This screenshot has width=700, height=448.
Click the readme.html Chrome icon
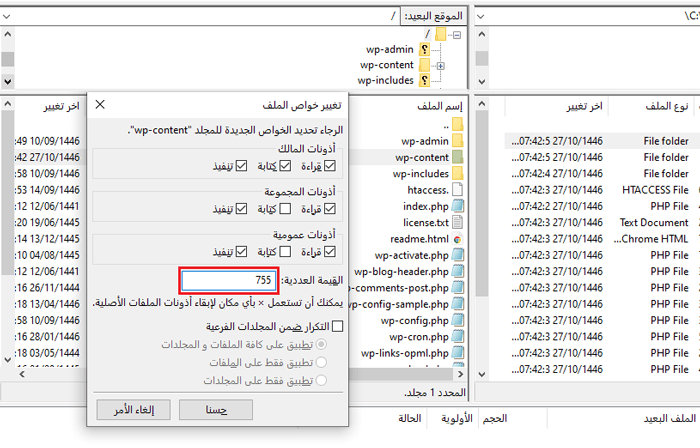tap(458, 239)
